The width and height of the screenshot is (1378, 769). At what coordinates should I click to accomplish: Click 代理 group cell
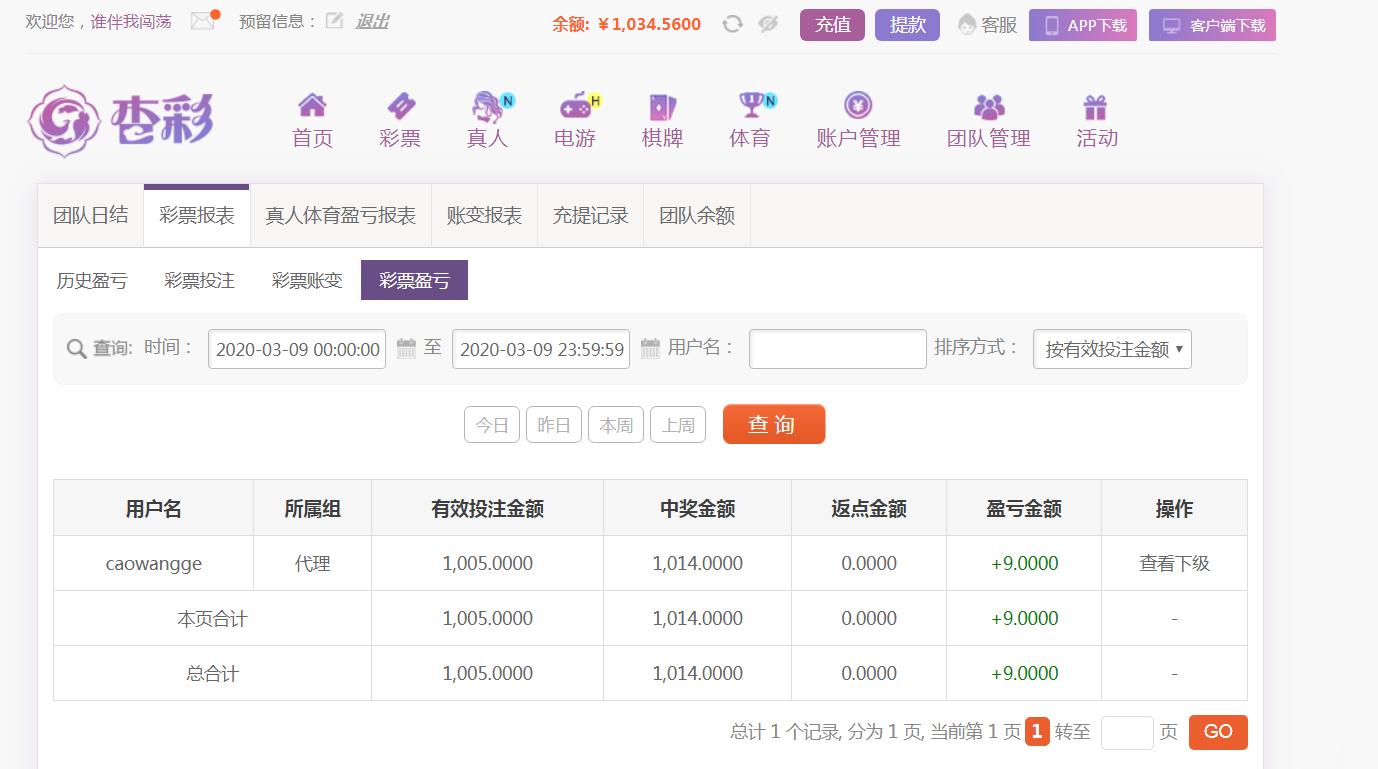(312, 563)
